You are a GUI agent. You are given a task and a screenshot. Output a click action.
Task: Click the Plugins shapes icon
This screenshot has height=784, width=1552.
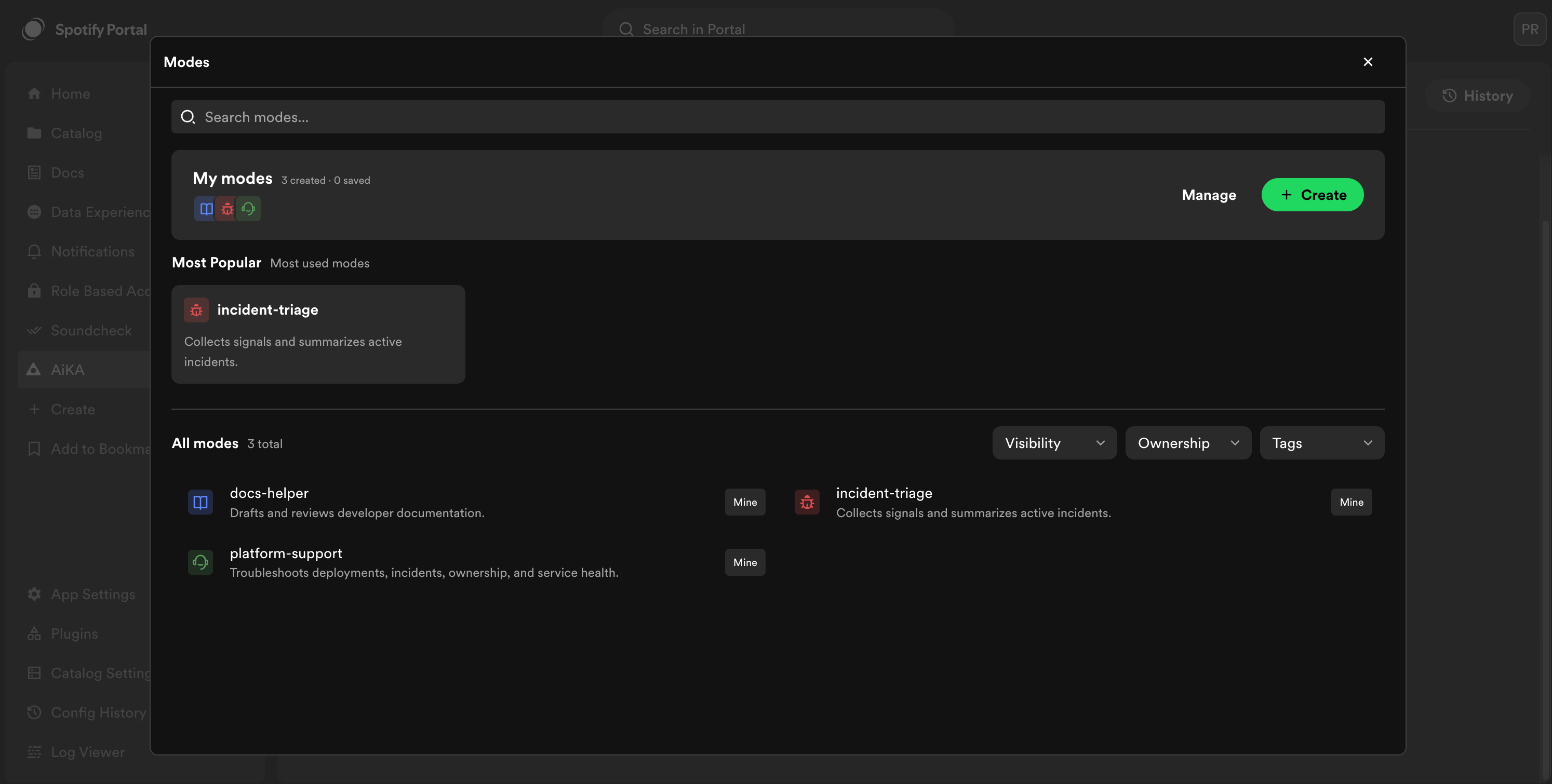34,634
